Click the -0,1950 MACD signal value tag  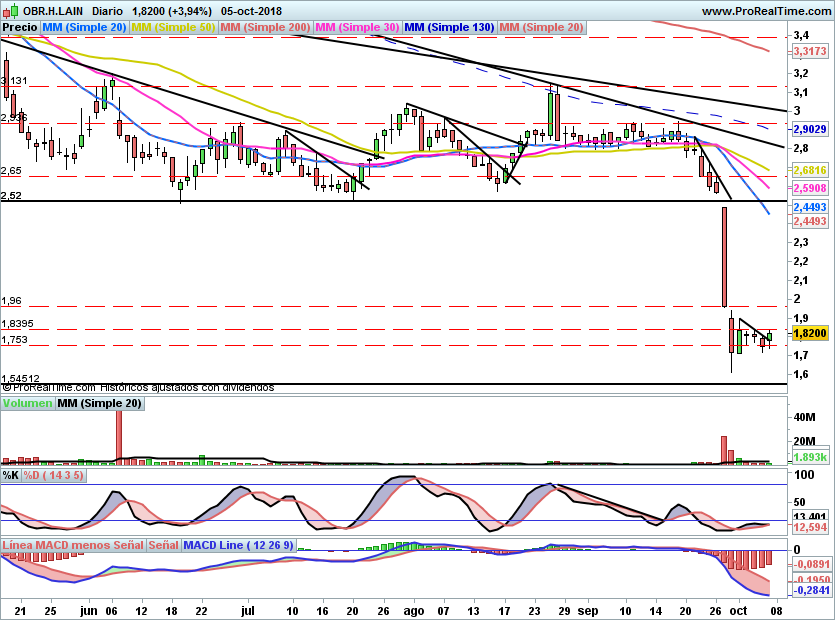point(811,580)
